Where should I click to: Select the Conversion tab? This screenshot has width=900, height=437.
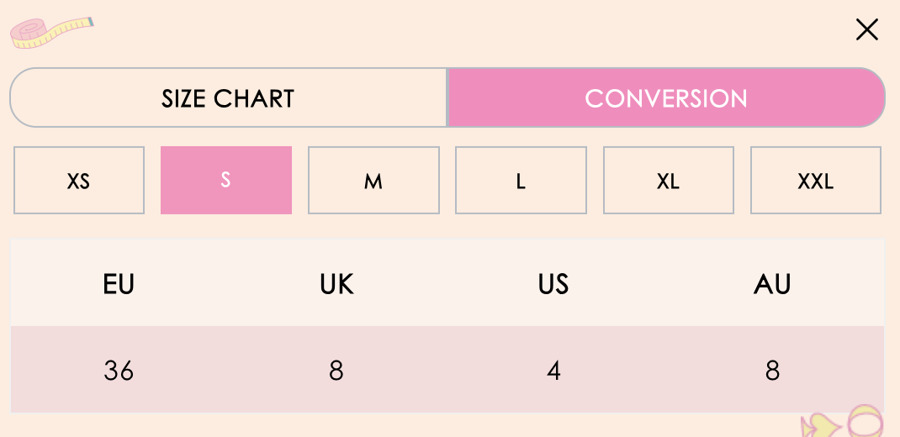[x=666, y=98]
